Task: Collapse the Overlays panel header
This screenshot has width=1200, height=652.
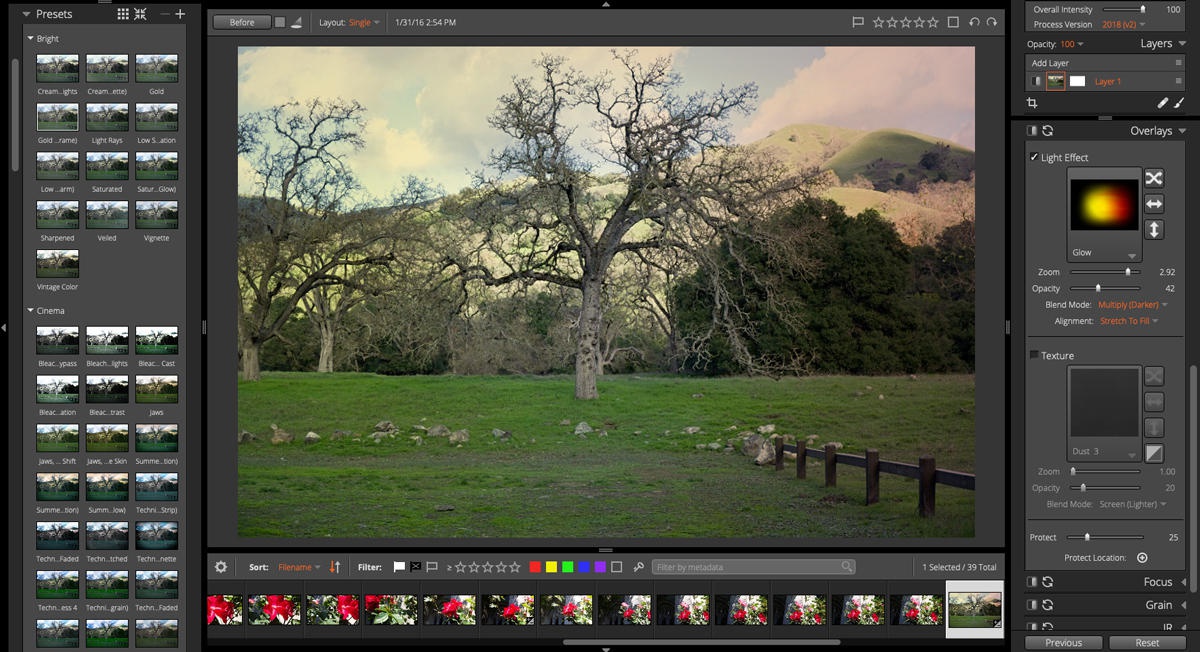Action: tap(1183, 131)
